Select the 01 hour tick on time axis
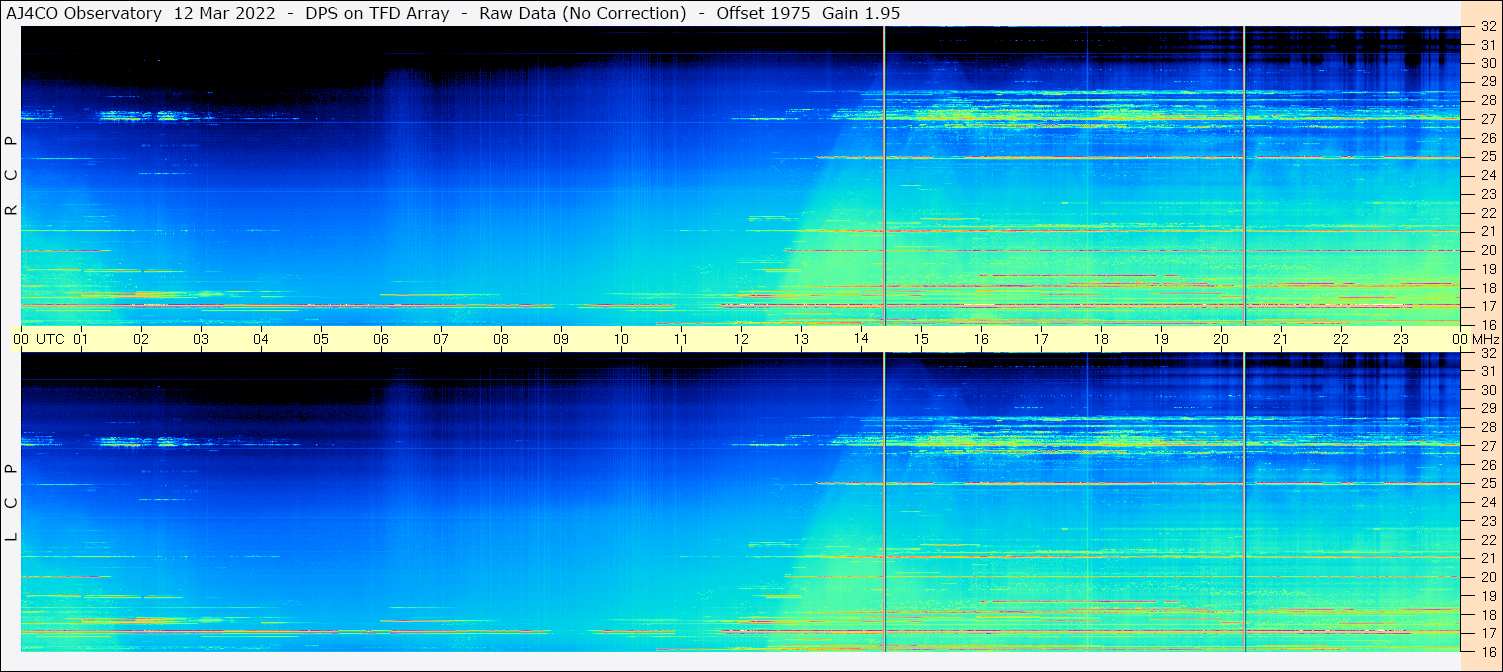This screenshot has height=672, width=1503. point(81,339)
